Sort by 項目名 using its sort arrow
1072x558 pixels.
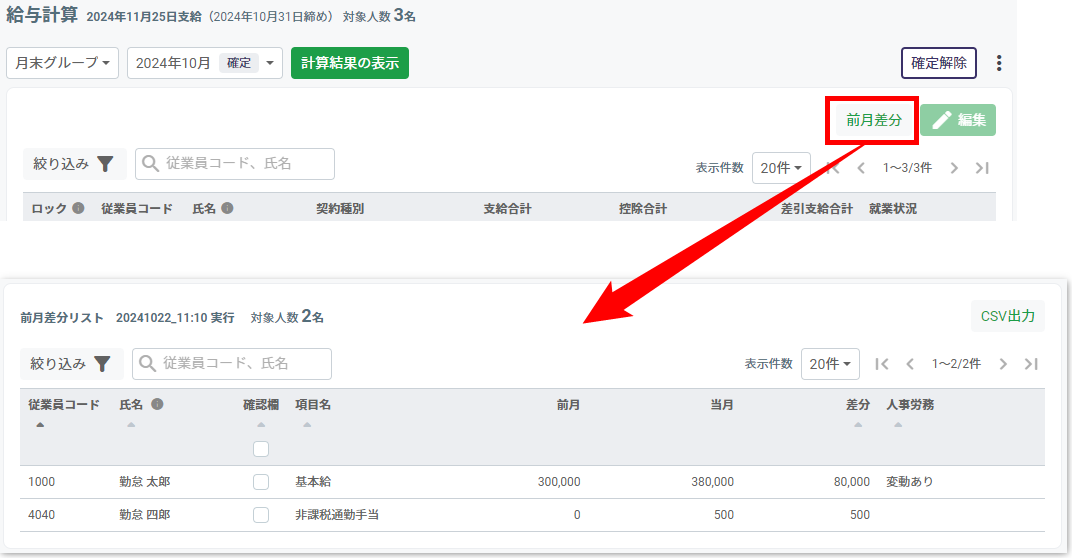[x=307, y=425]
